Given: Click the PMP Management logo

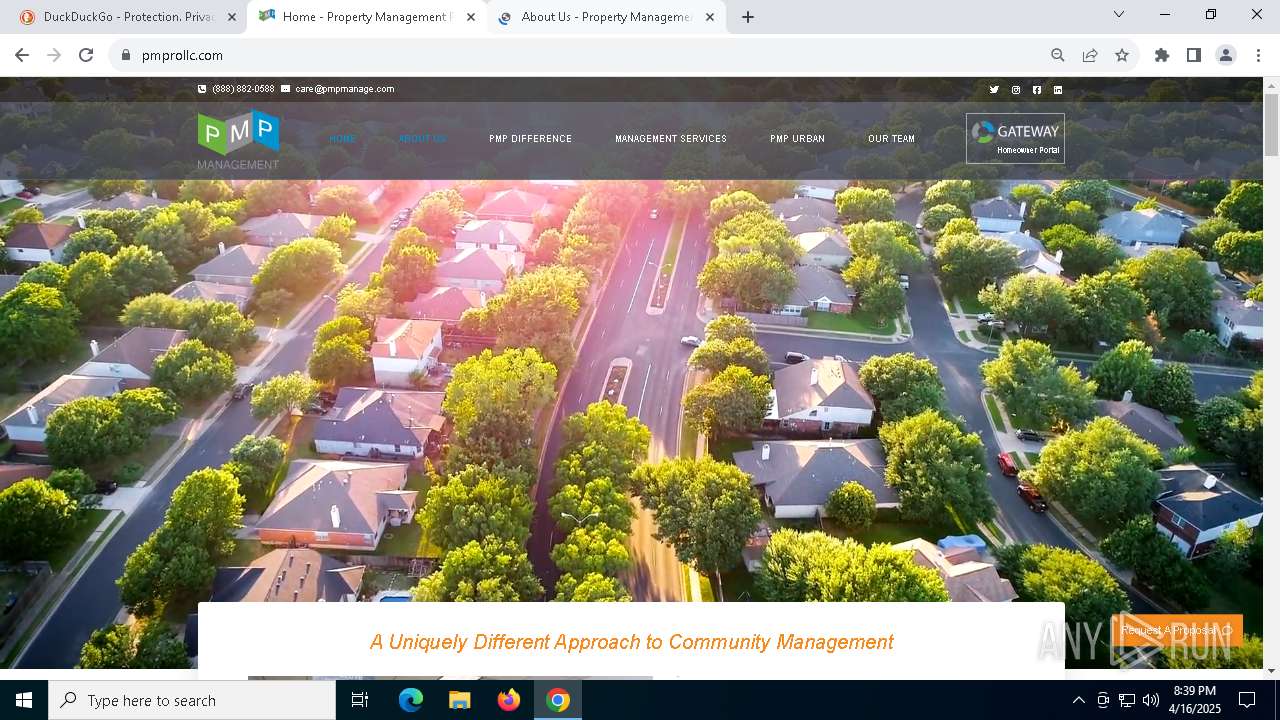Looking at the screenshot, I should coord(238,140).
